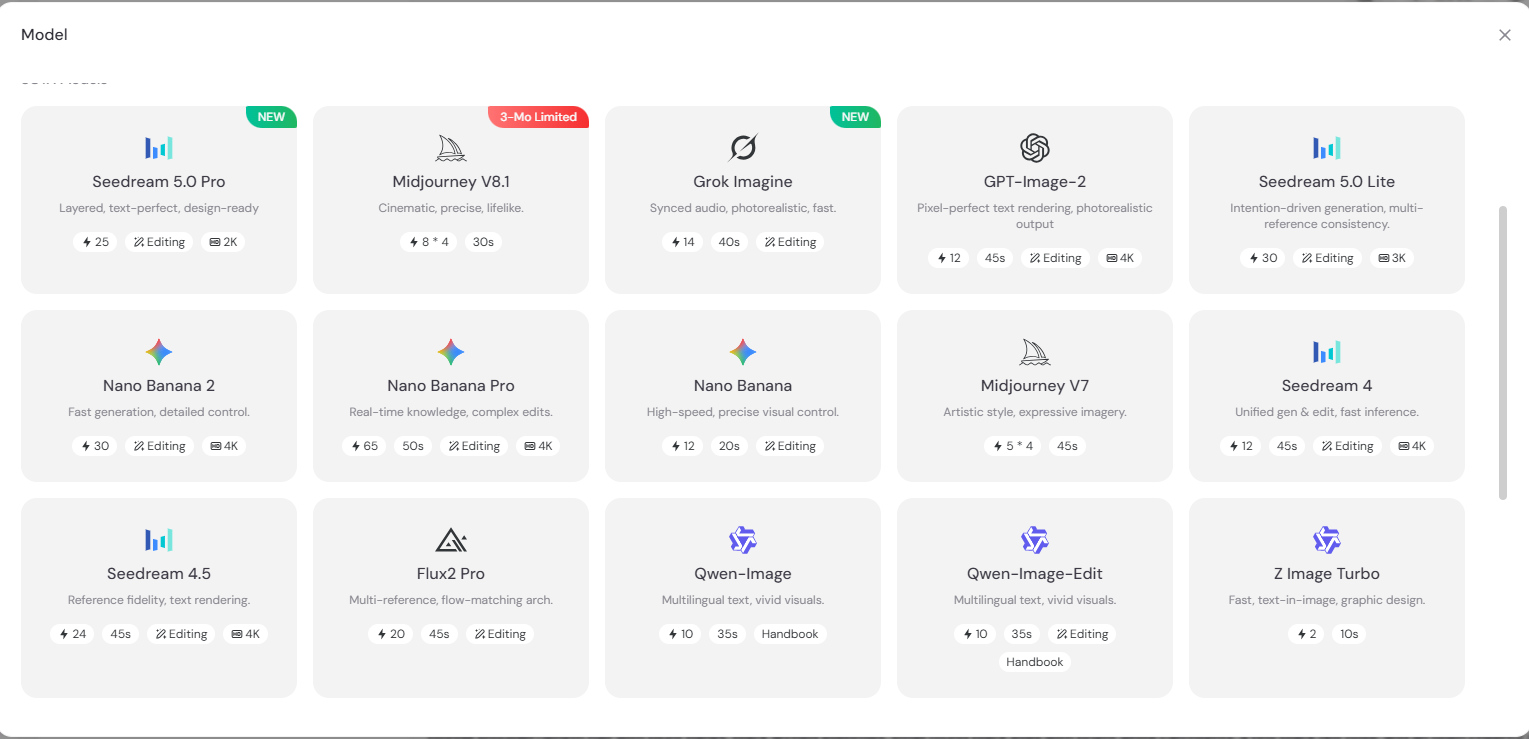1529x739 pixels.
Task: Click the purple logo on the Qwen-Image-Edit card
Action: tap(1035, 540)
